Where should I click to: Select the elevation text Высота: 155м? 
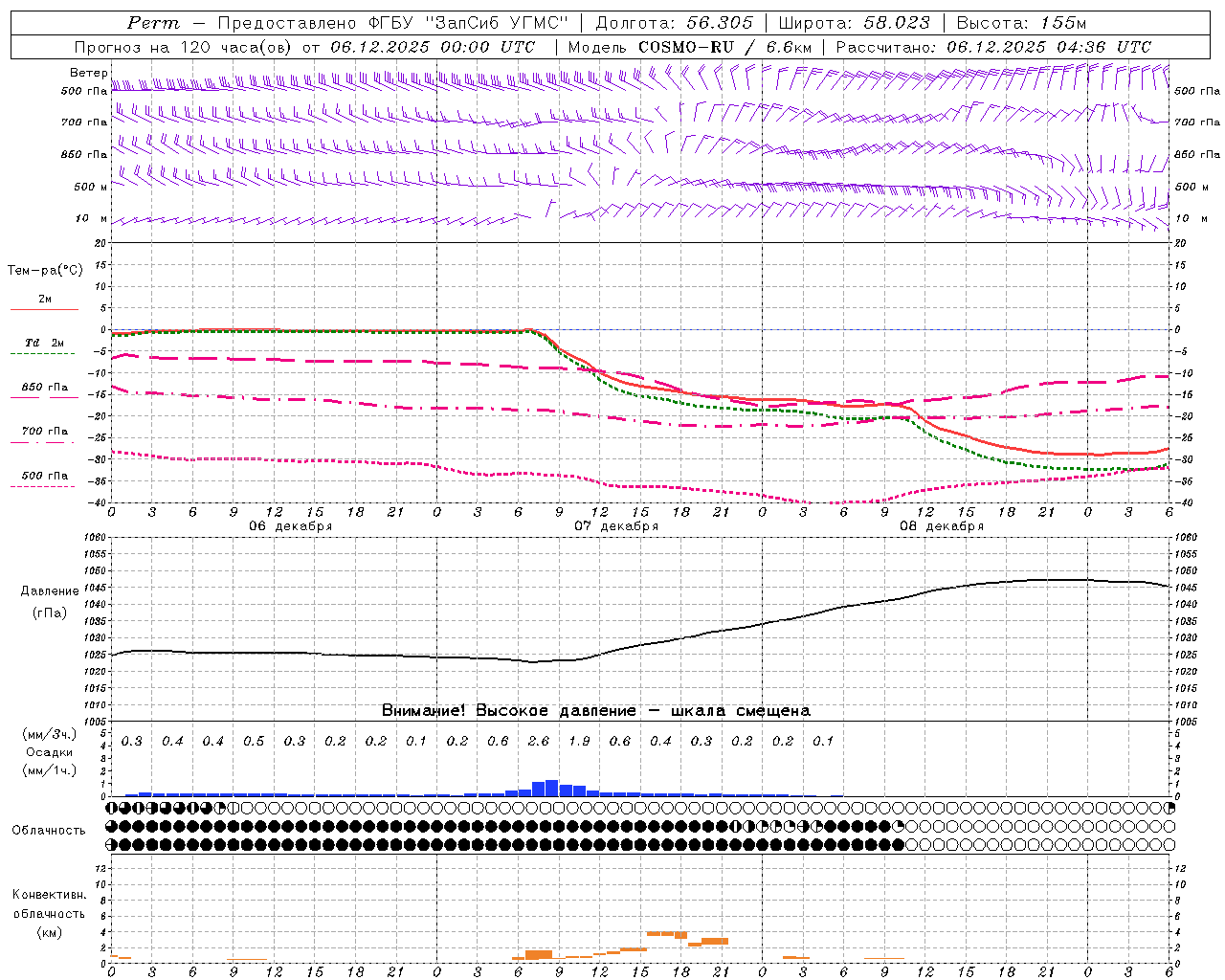click(x=1021, y=23)
